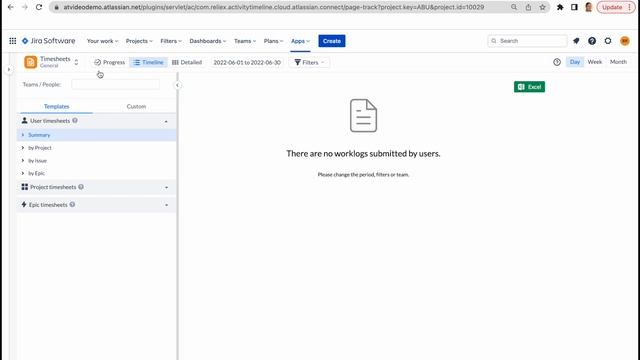640x360 pixels.
Task: Switch to the Templates tab
Action: (57, 106)
